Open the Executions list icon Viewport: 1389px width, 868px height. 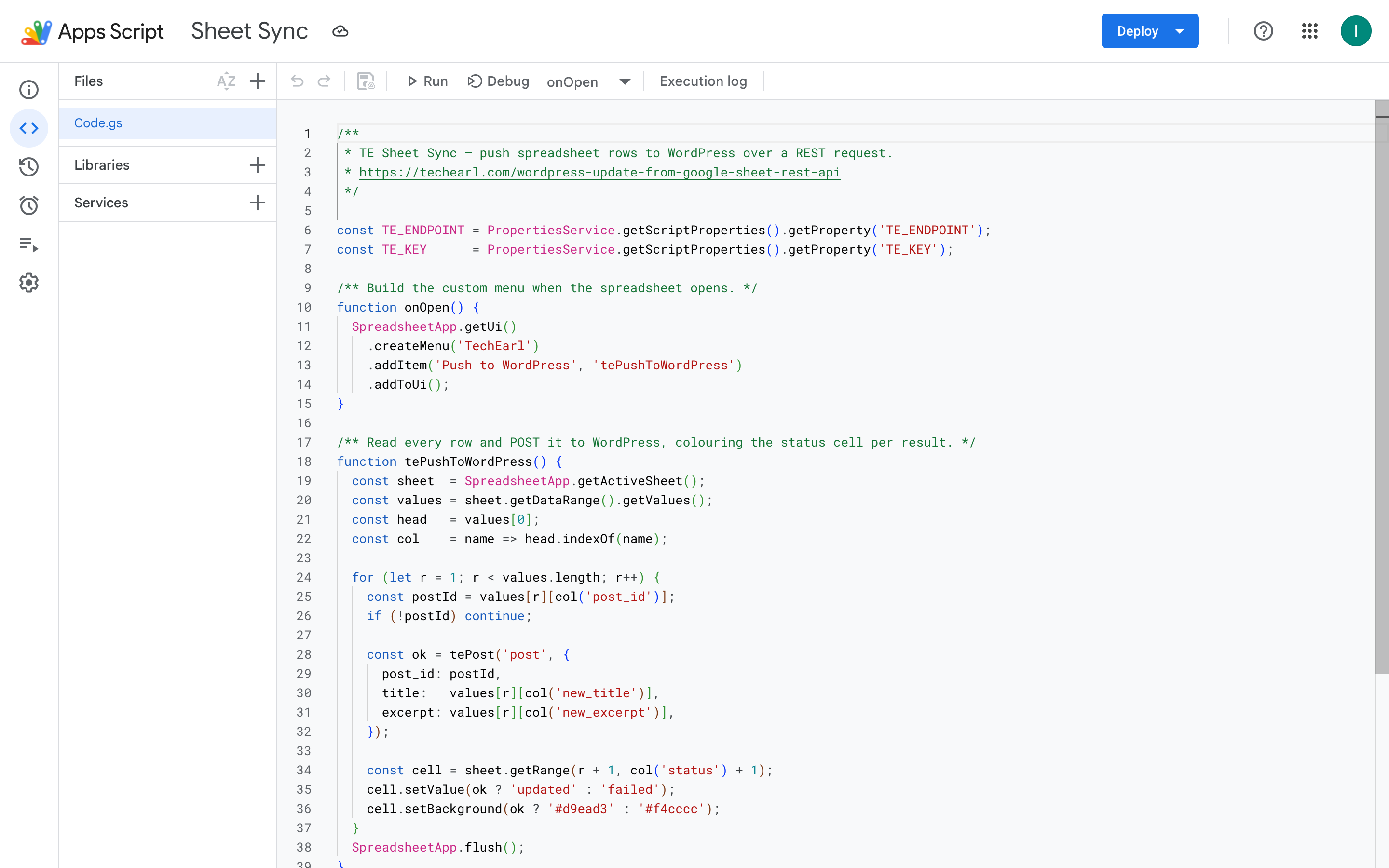29,244
